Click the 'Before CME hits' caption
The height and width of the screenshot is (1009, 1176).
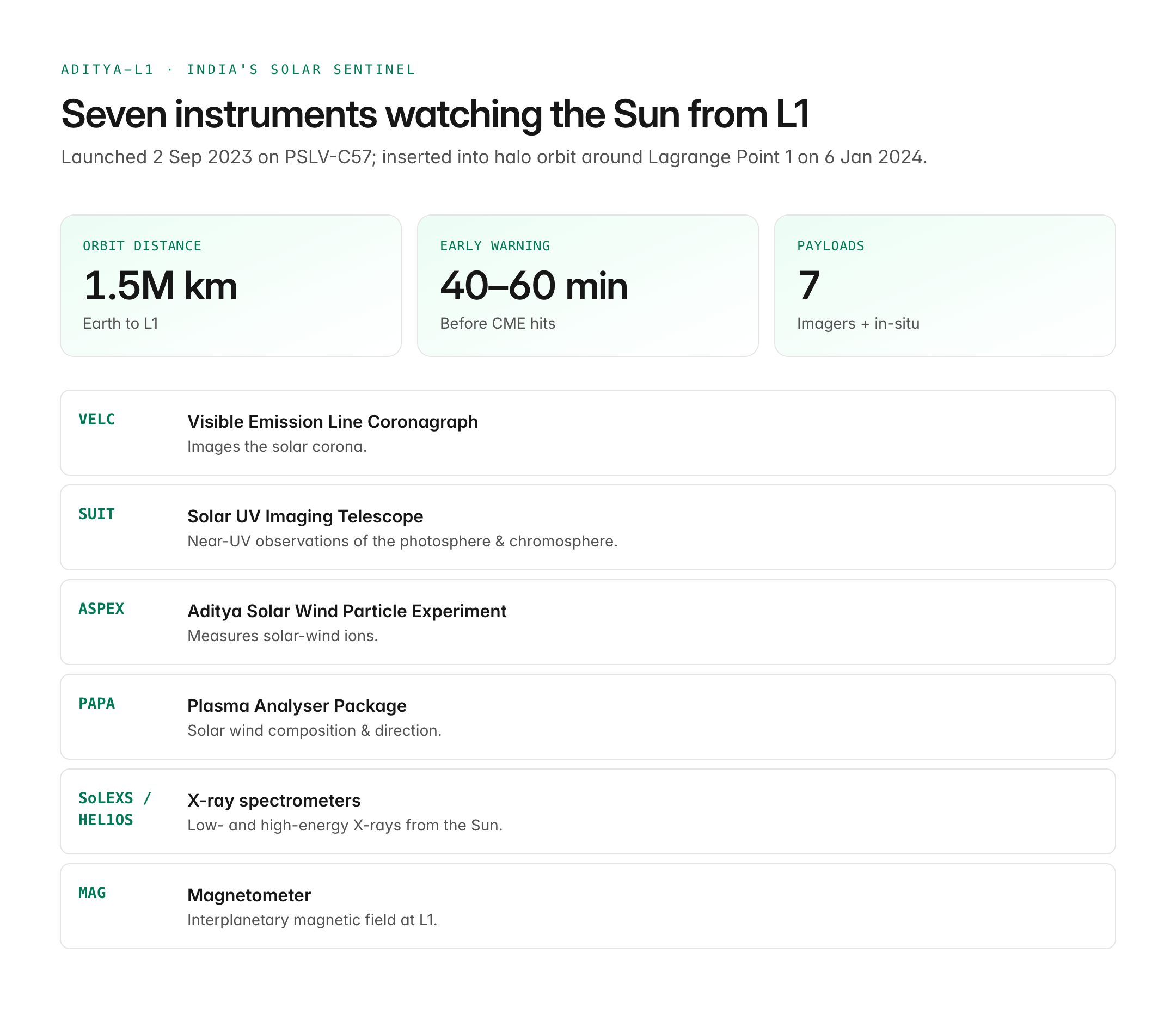[498, 323]
